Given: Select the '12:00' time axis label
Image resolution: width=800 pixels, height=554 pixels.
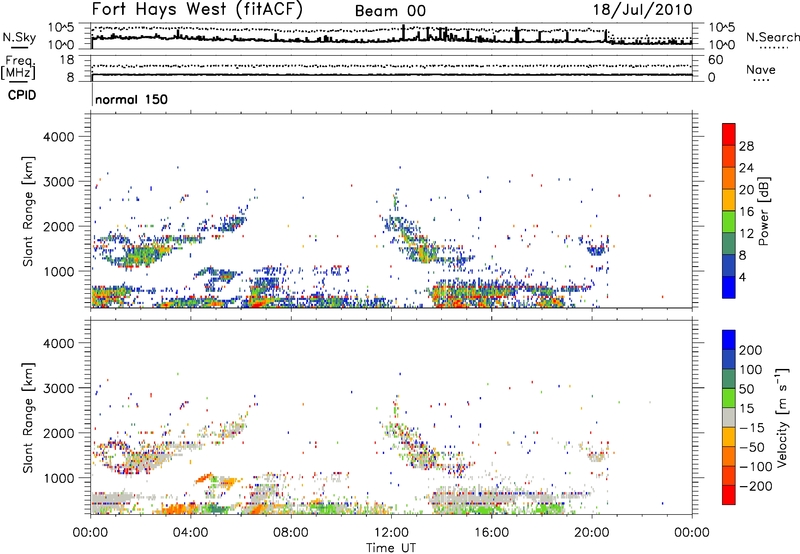Looking at the screenshot, I should pos(391,533).
